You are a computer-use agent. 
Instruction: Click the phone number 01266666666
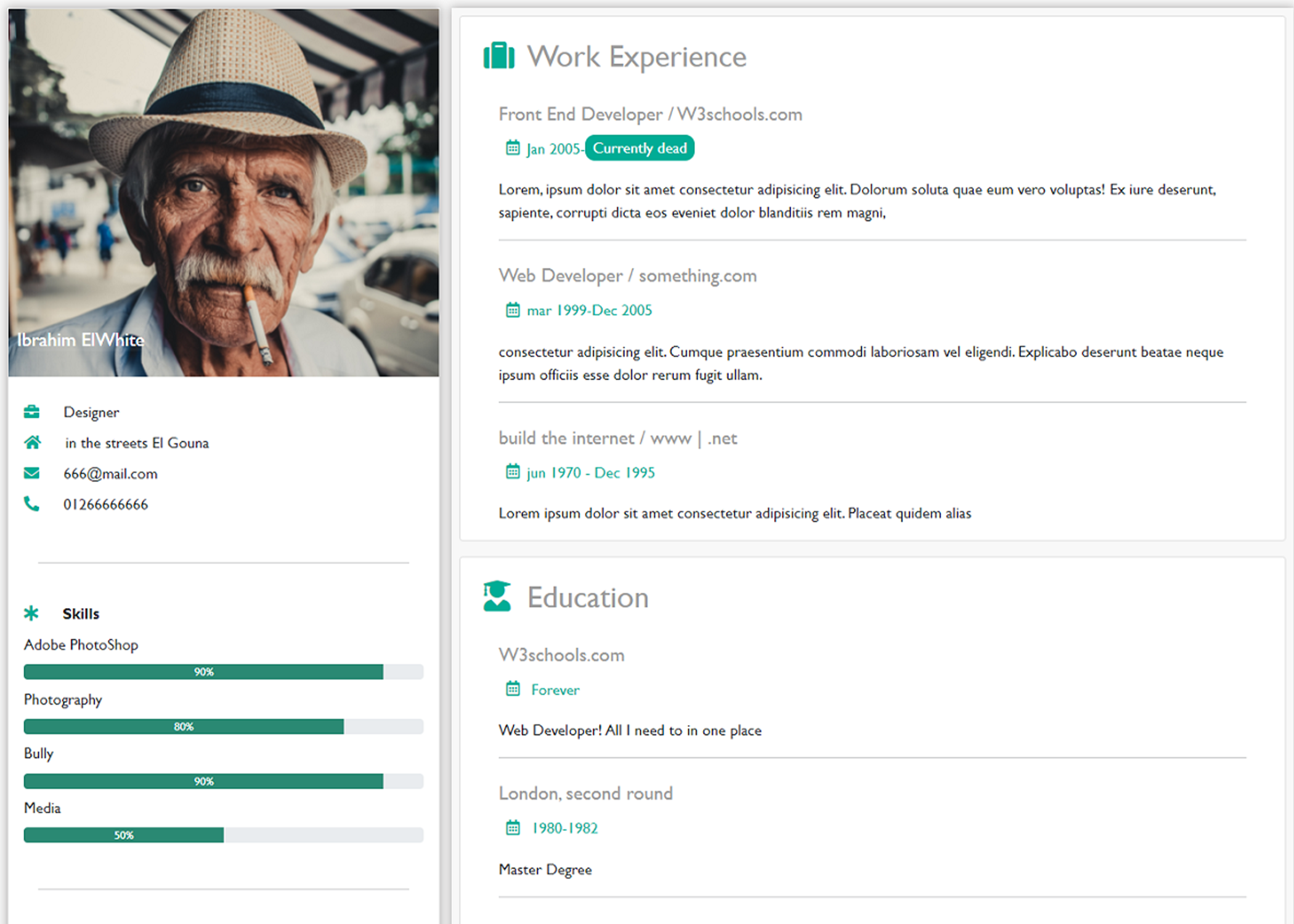click(x=105, y=505)
